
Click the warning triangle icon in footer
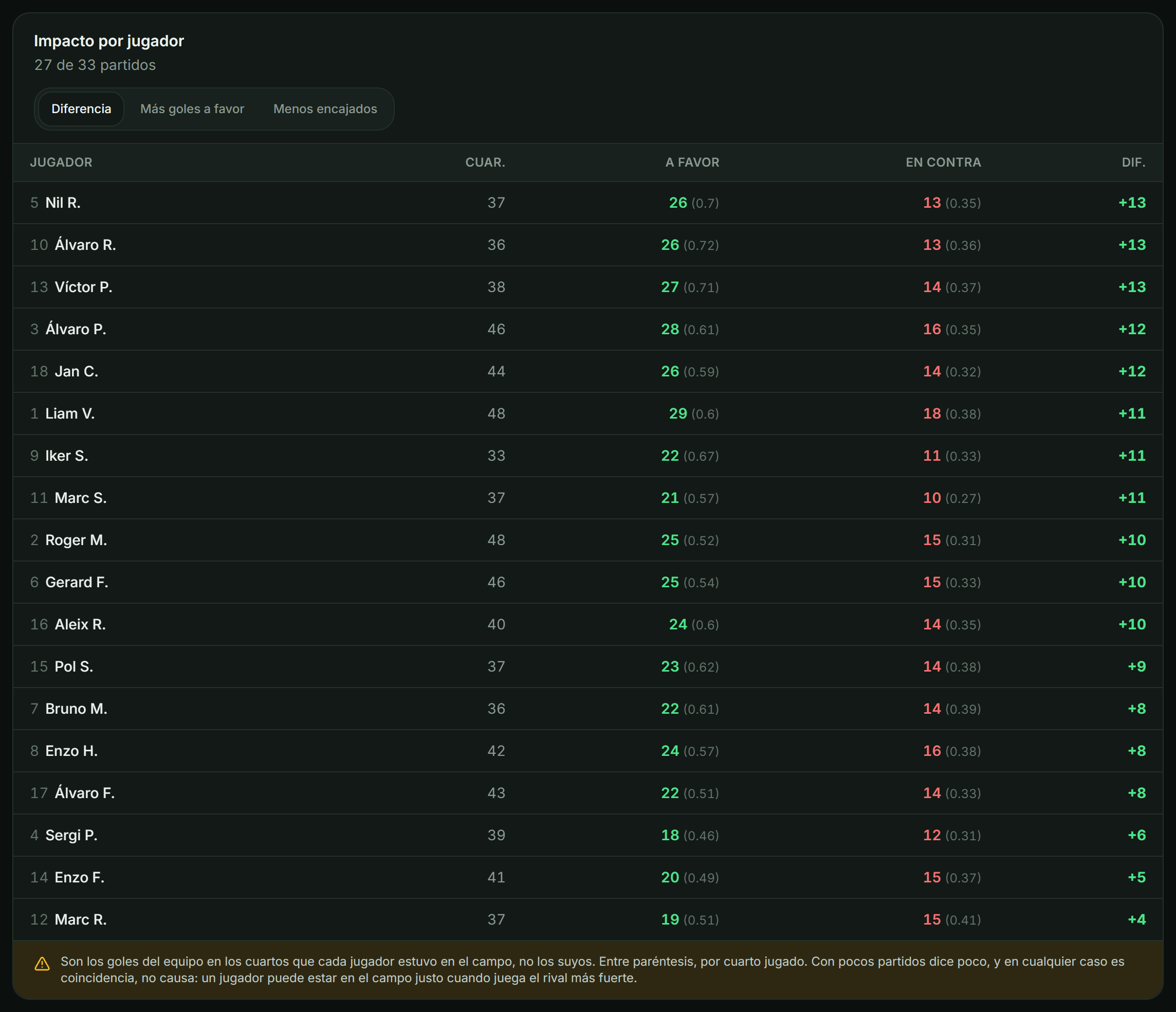(42, 964)
